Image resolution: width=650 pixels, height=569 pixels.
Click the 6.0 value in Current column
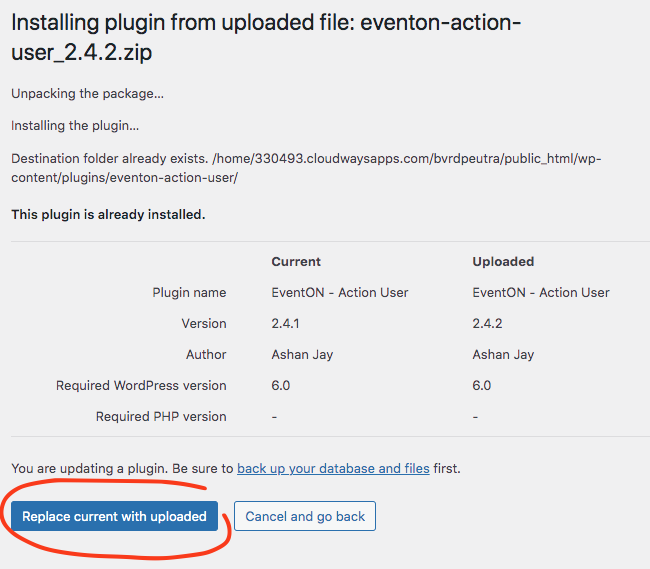pos(281,385)
